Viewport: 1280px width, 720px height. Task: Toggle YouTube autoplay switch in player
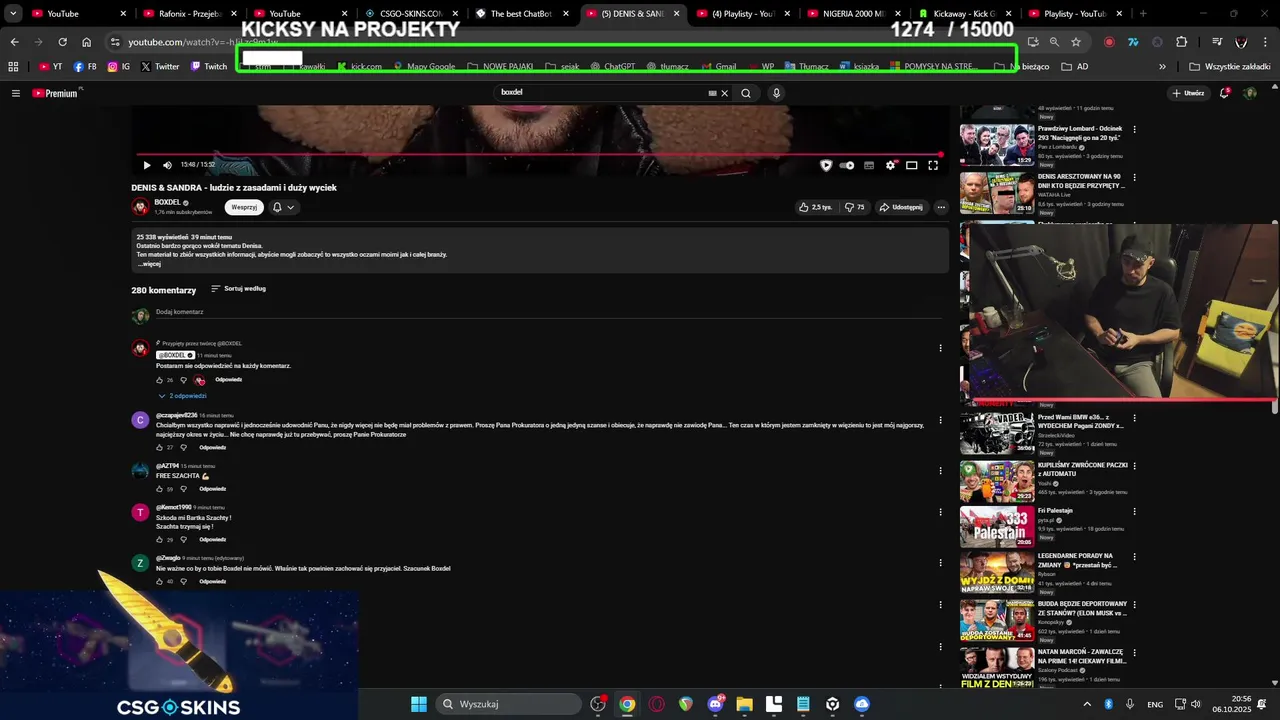click(847, 165)
